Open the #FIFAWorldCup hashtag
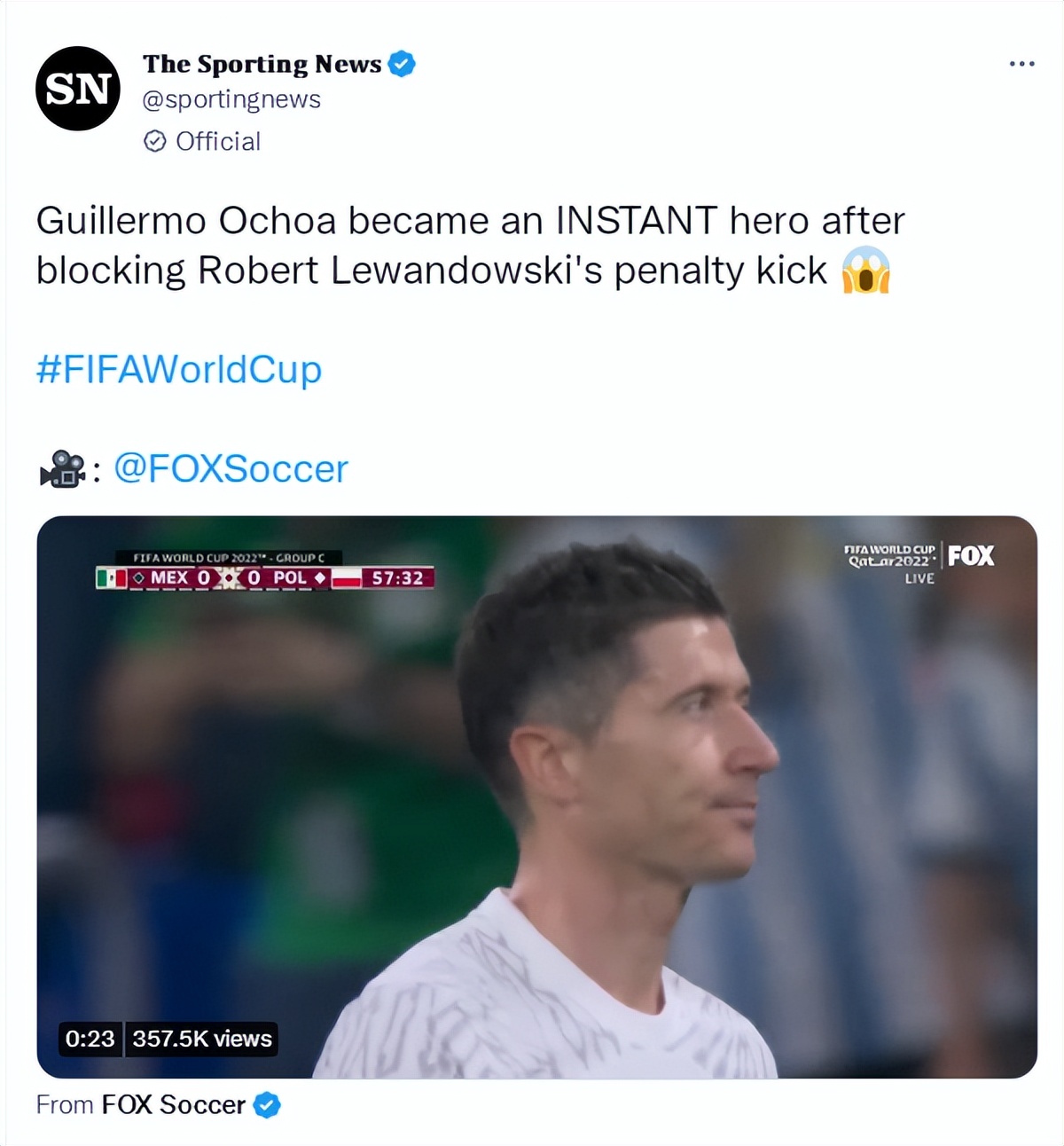 [x=178, y=369]
